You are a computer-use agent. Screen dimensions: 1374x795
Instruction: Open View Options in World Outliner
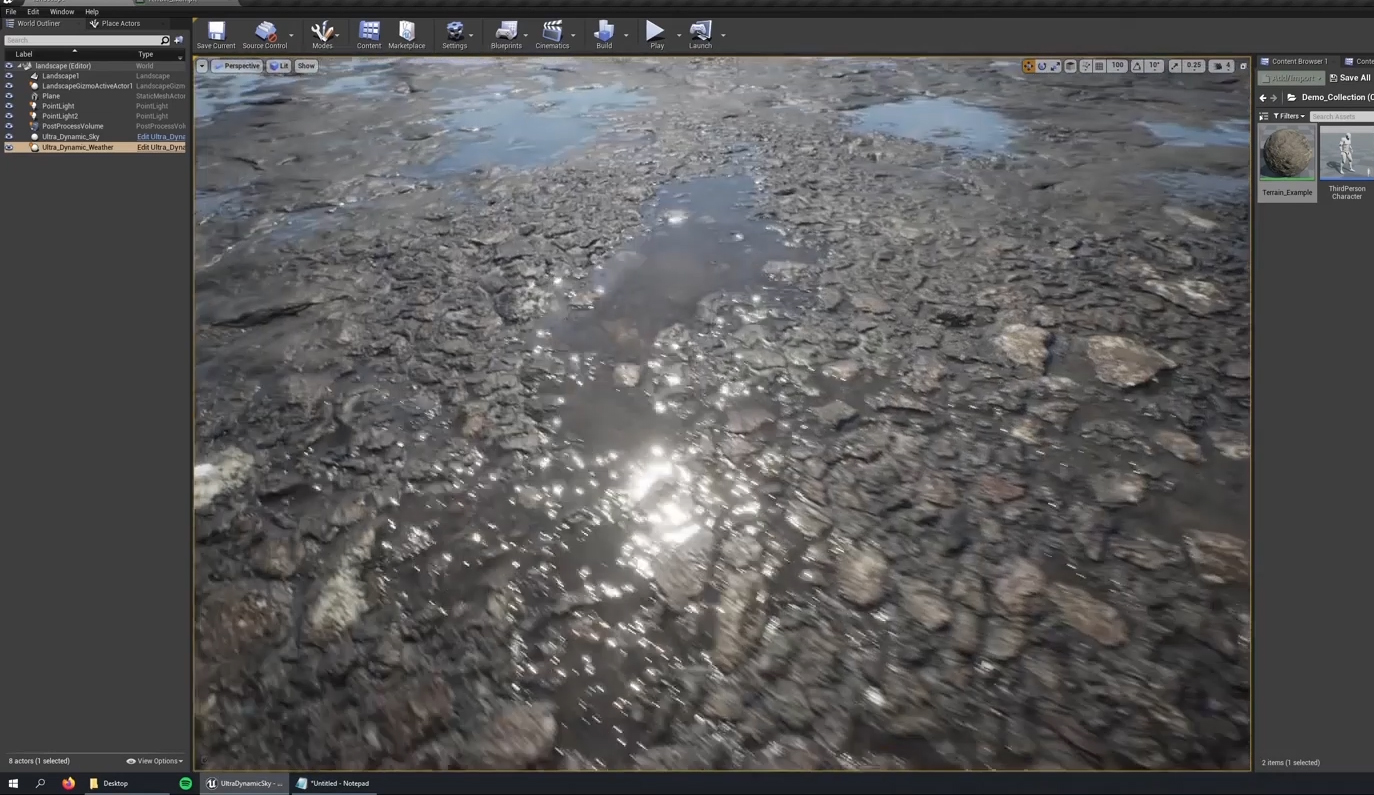[155, 761]
